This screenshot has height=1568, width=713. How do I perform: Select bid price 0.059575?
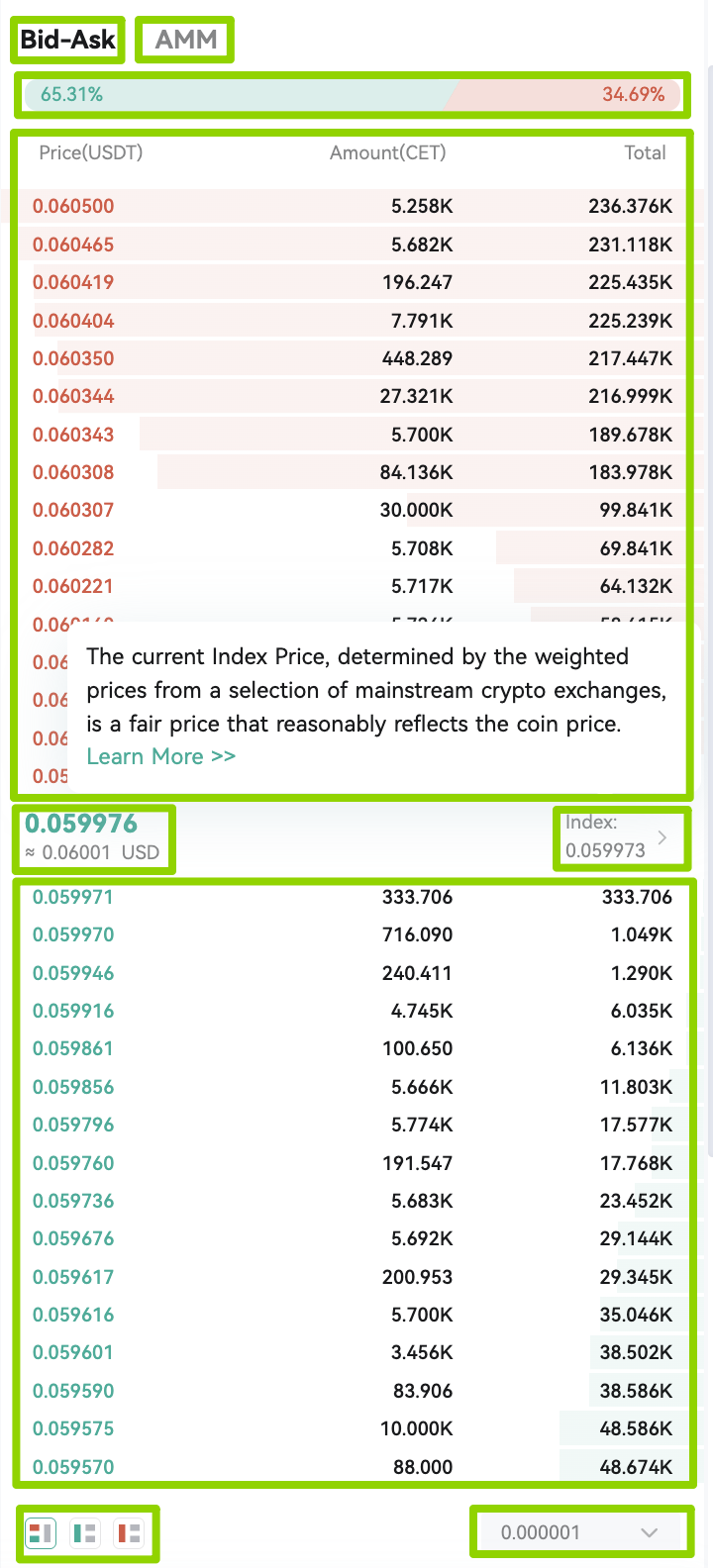pyautogui.click(x=73, y=1428)
